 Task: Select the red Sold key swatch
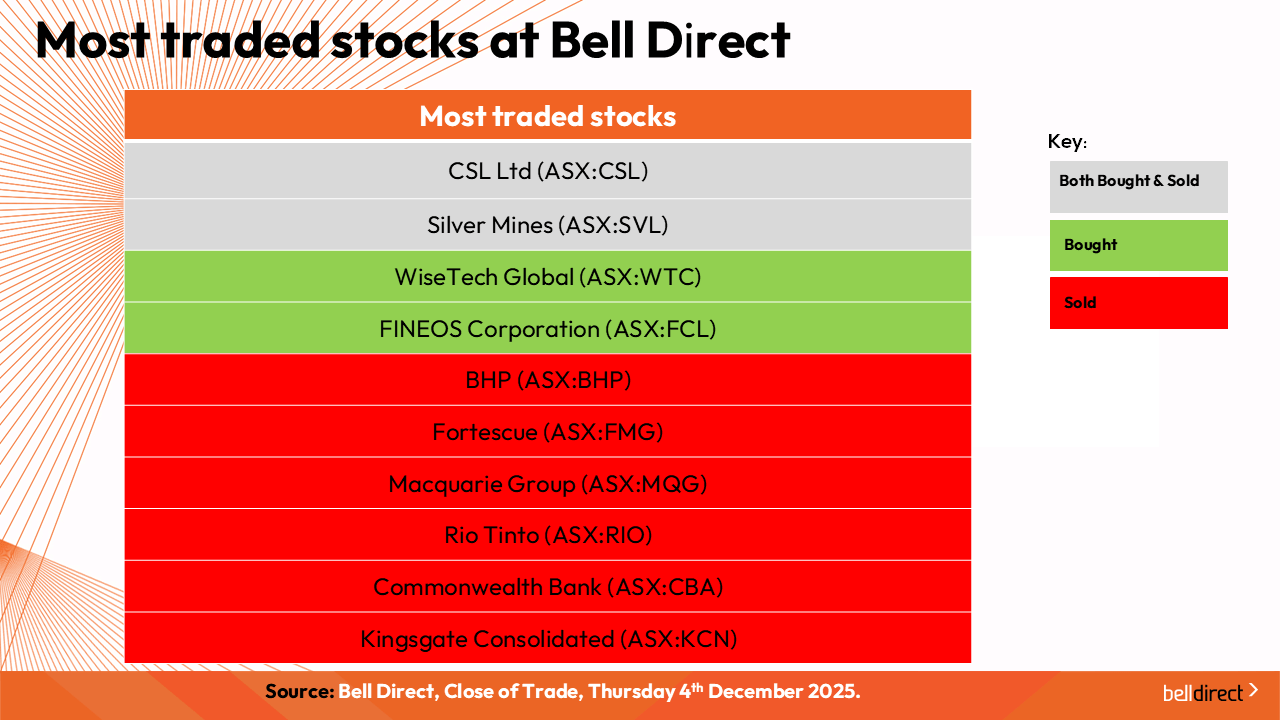point(1138,303)
